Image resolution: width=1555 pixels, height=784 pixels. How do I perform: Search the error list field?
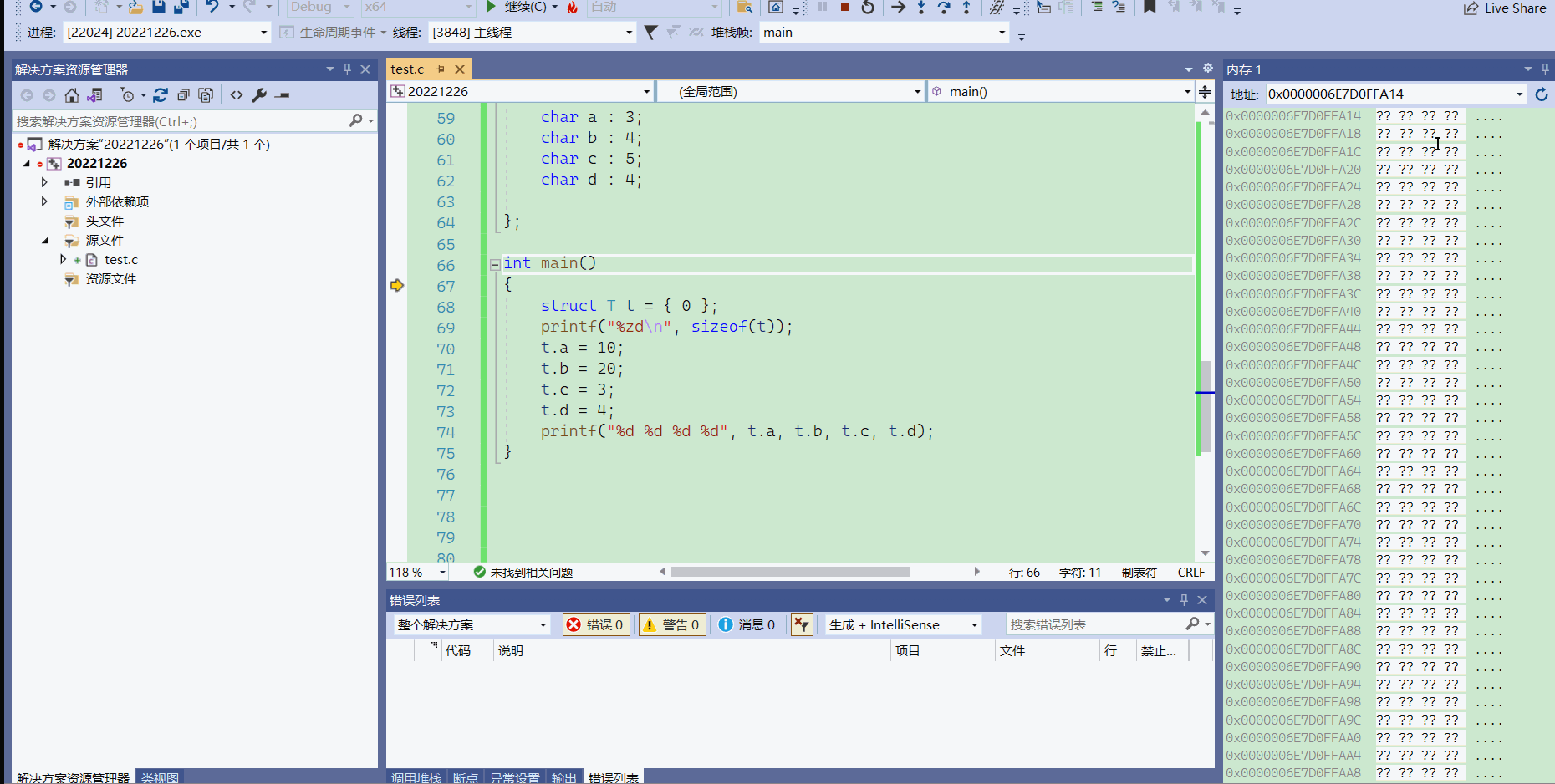tap(1096, 625)
